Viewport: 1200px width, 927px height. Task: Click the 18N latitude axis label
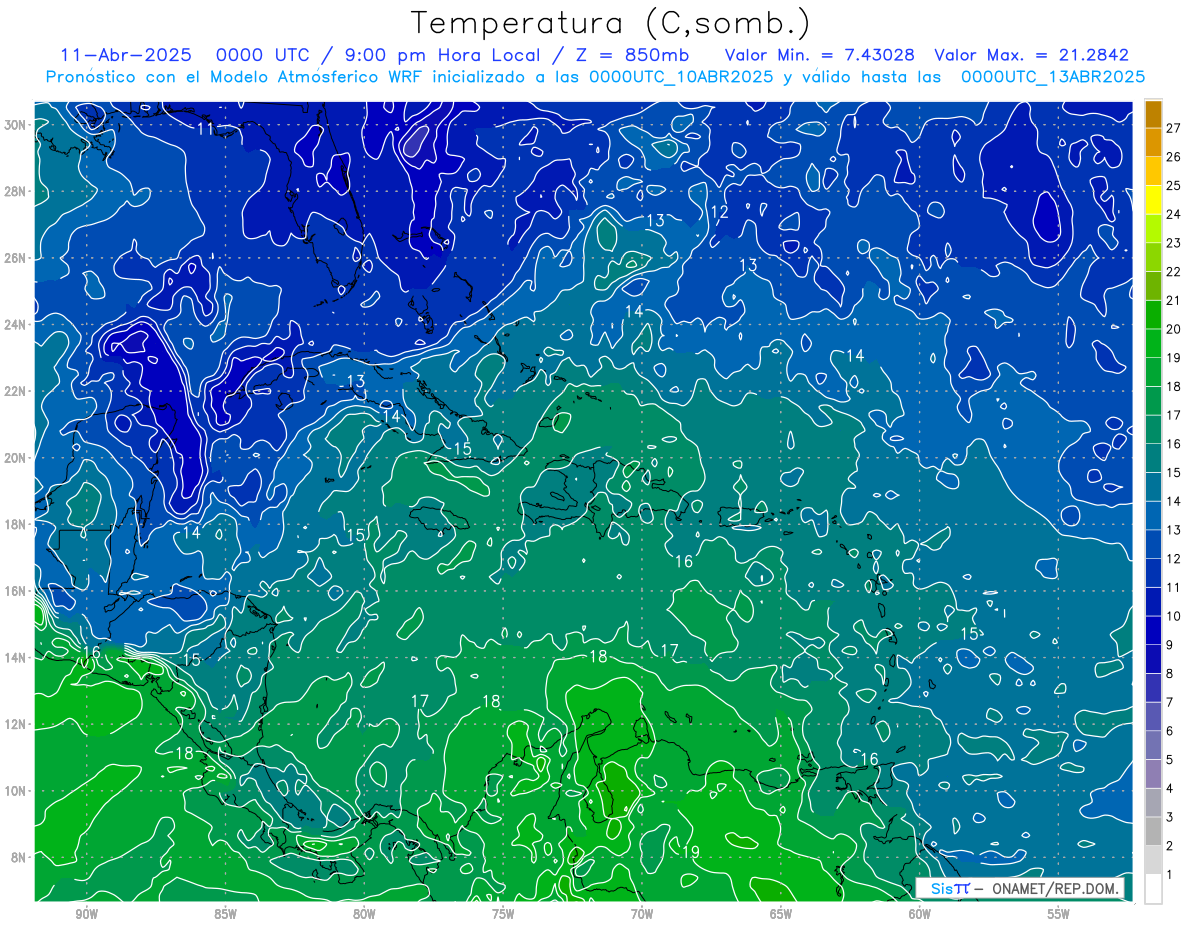click(x=15, y=524)
